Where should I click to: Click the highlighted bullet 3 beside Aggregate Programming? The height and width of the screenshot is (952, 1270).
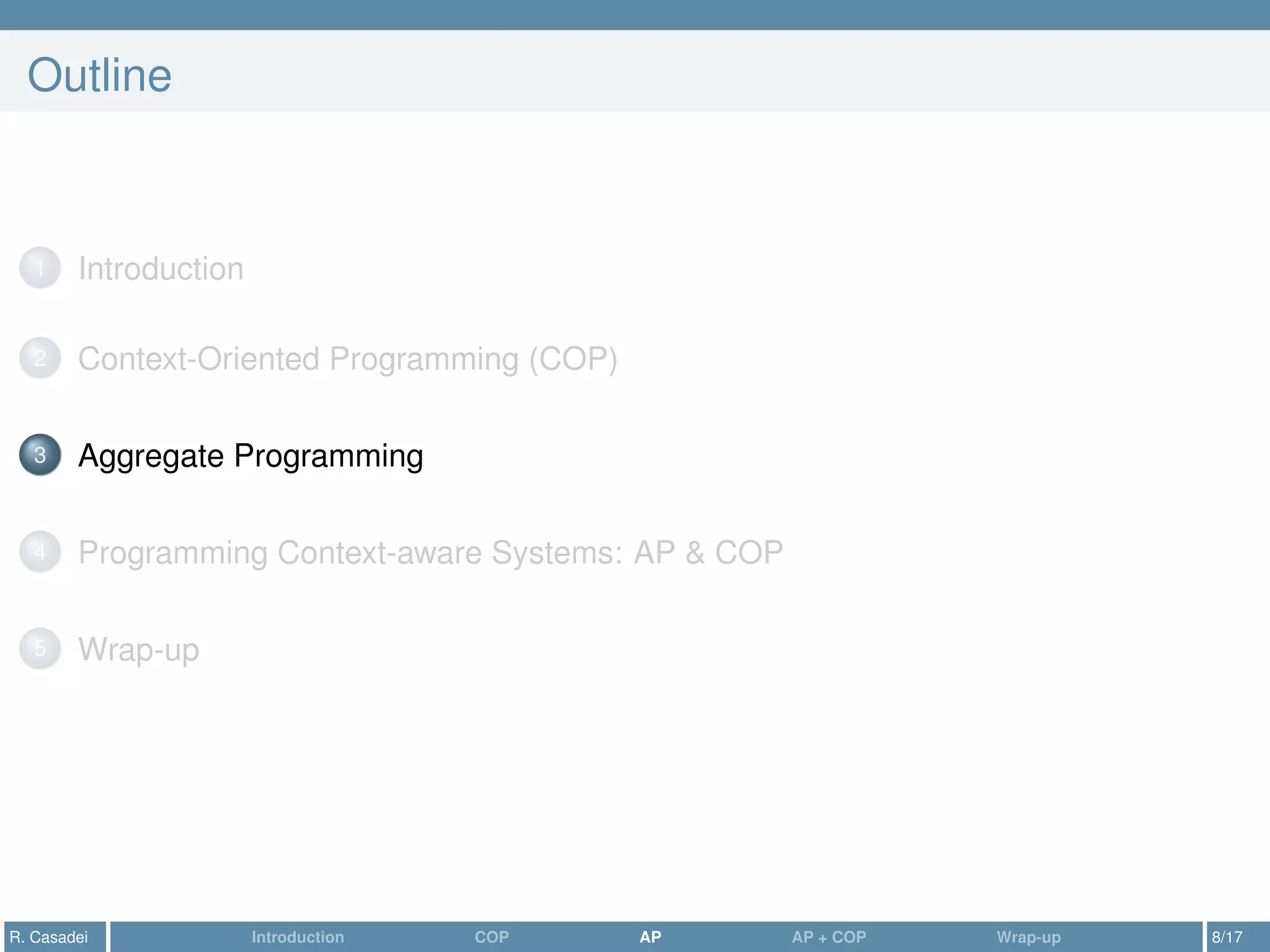point(40,454)
